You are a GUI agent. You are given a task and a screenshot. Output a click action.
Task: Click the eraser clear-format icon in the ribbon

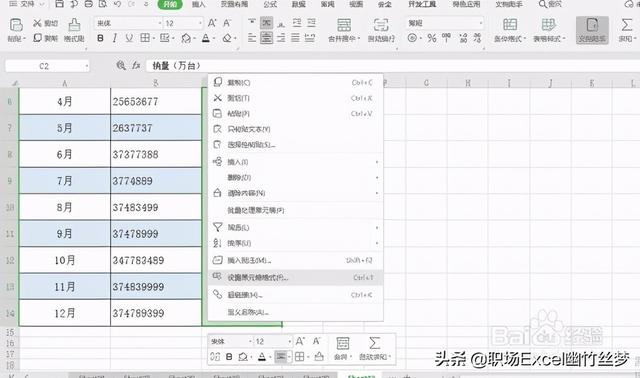227,38
